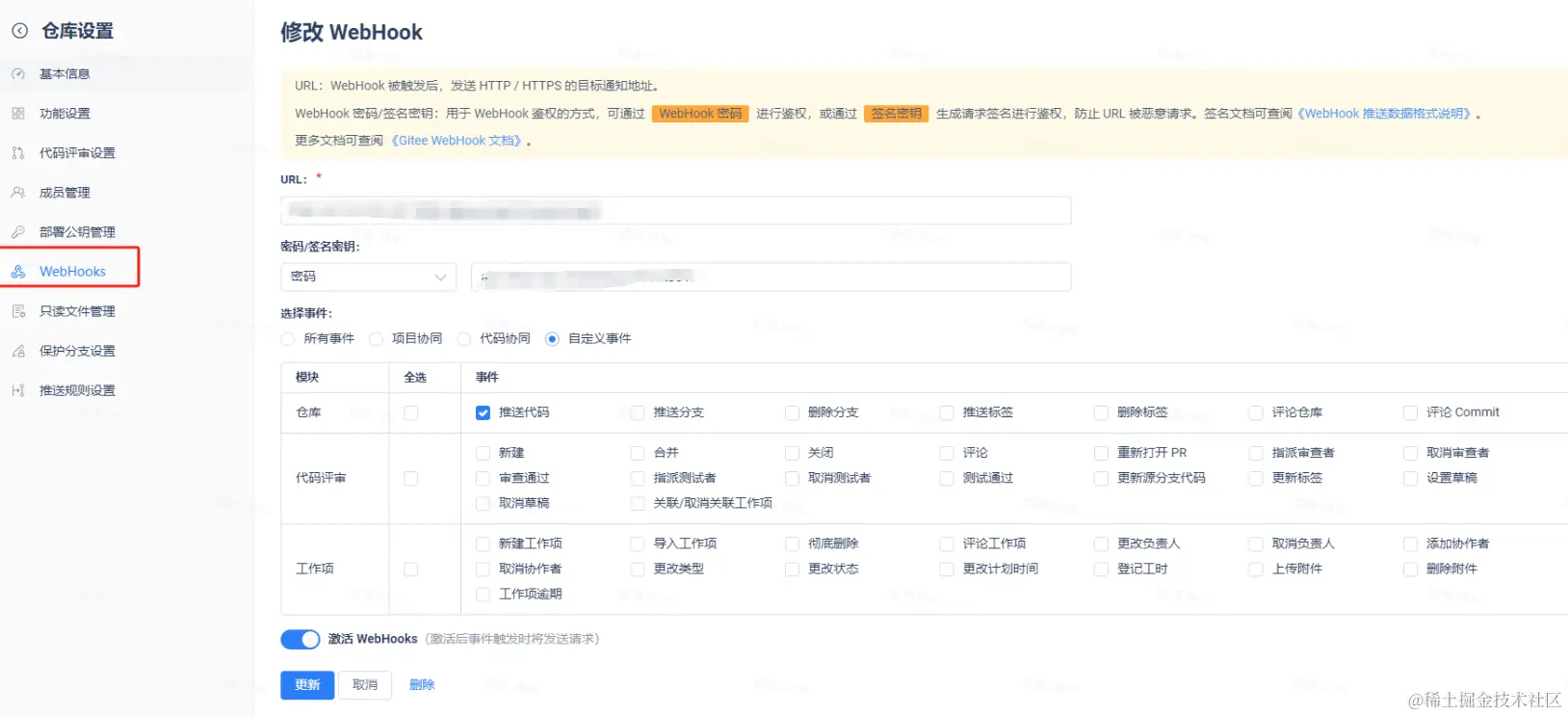This screenshot has width=1568, height=716.
Task: Check the 更改状态 checkbox
Action: pyautogui.click(x=792, y=570)
